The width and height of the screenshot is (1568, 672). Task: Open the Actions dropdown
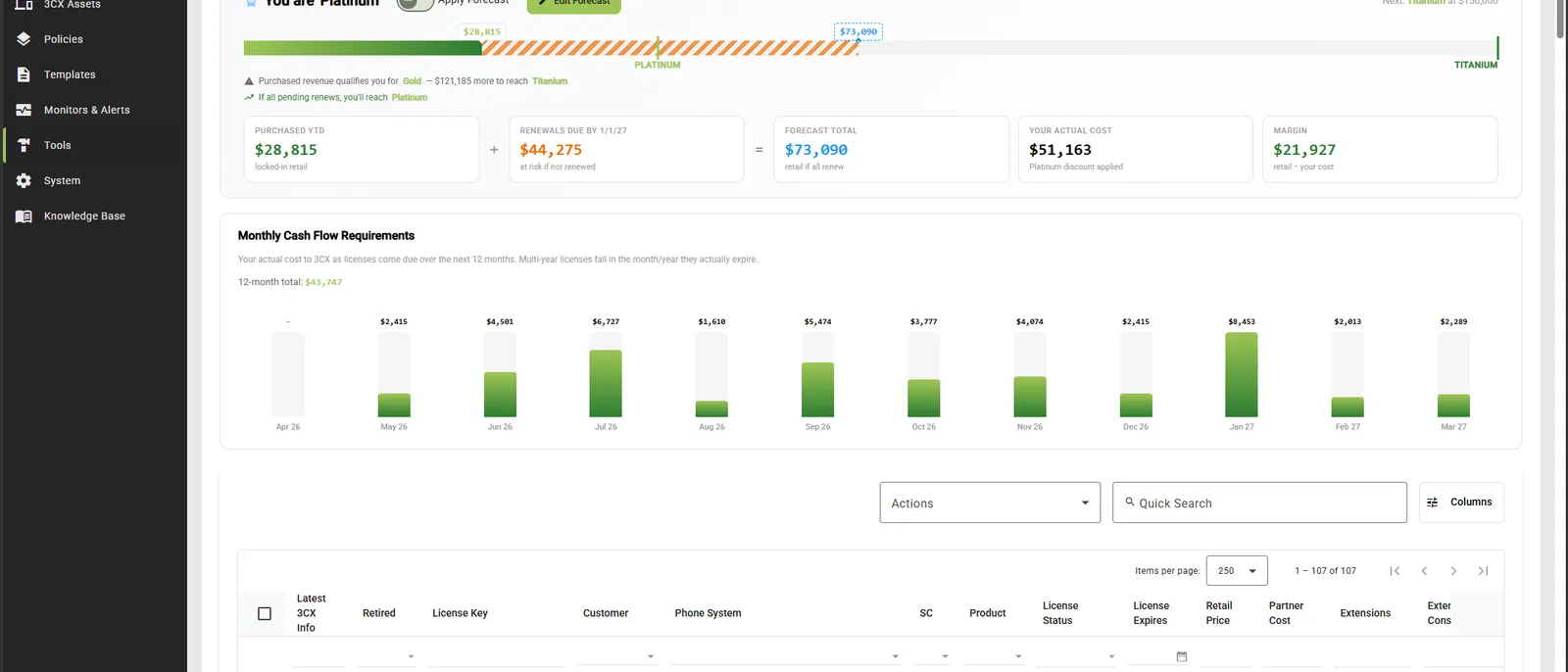pos(990,503)
